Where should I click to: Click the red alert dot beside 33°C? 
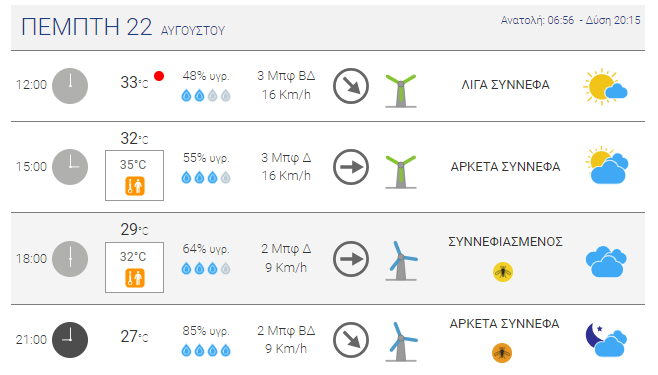[159, 76]
